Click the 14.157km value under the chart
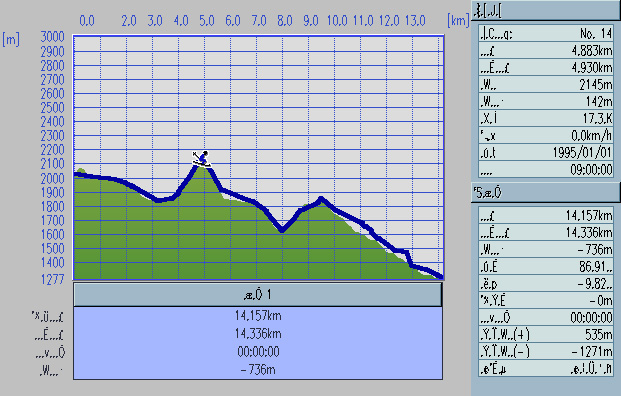621x396 pixels. pos(258,316)
